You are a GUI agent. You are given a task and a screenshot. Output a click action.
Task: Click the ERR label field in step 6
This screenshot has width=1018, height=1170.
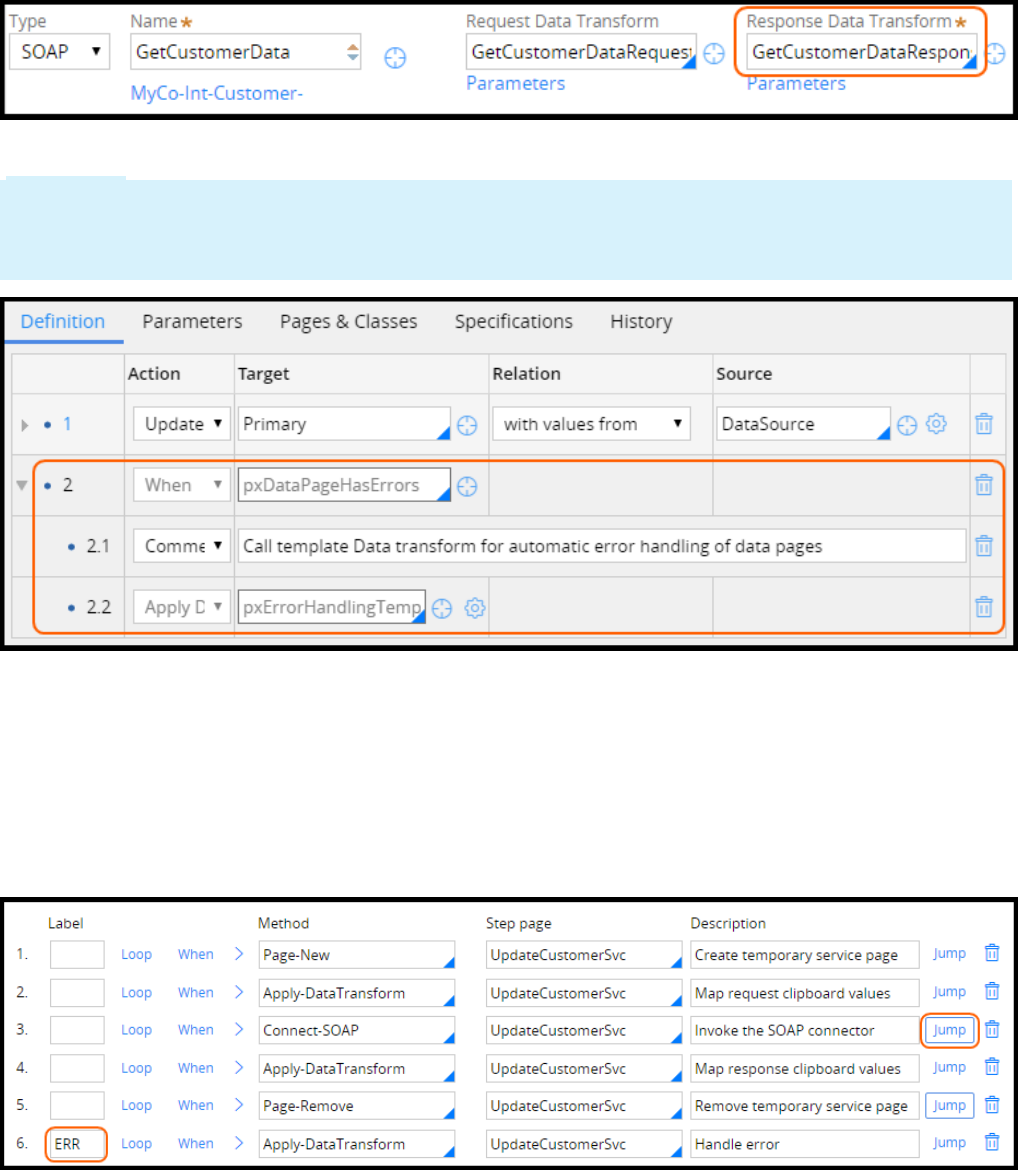(77, 1144)
